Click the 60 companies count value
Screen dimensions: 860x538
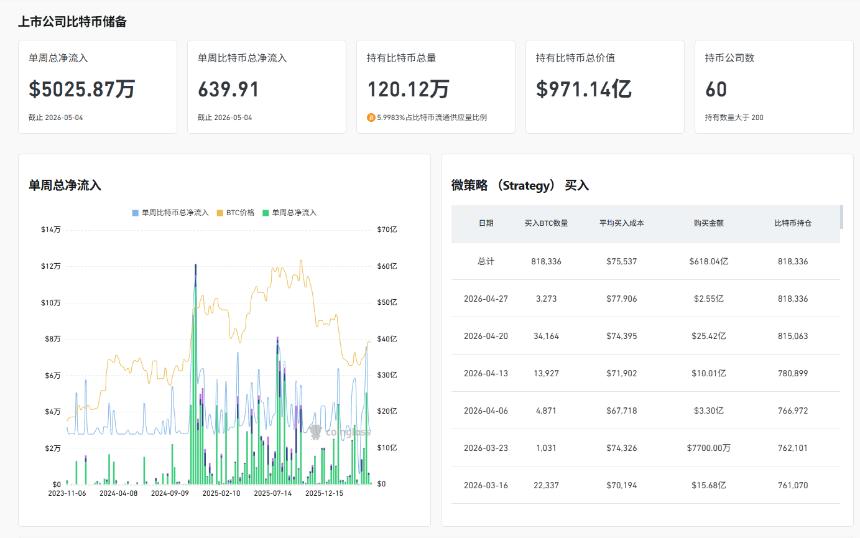tap(716, 89)
